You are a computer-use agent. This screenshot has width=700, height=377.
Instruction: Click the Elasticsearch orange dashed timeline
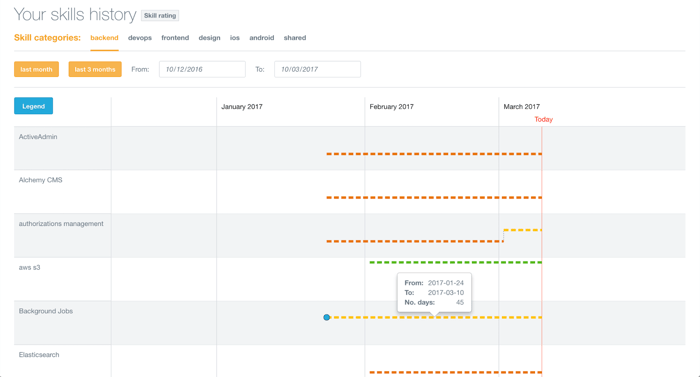coord(455,372)
